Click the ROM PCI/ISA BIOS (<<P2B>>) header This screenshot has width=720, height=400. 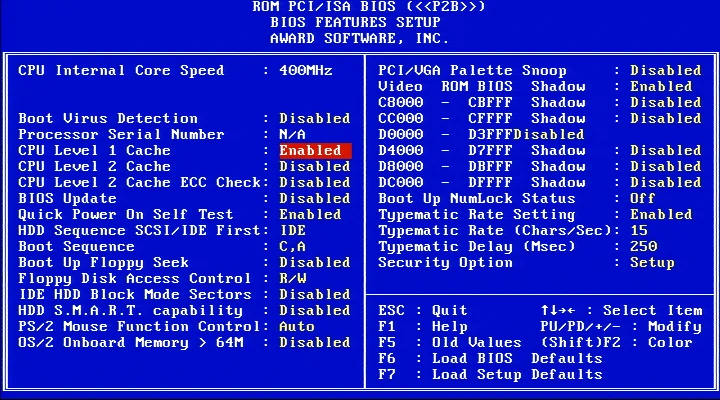[x=369, y=6]
